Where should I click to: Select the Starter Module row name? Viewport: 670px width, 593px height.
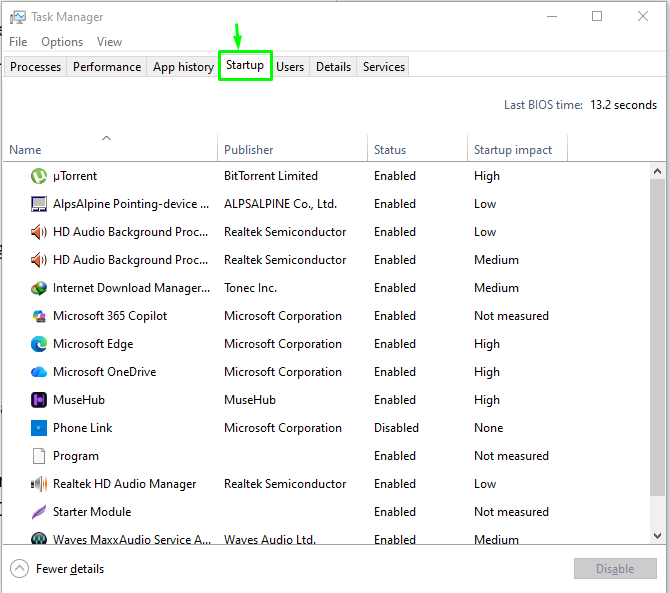tap(92, 512)
